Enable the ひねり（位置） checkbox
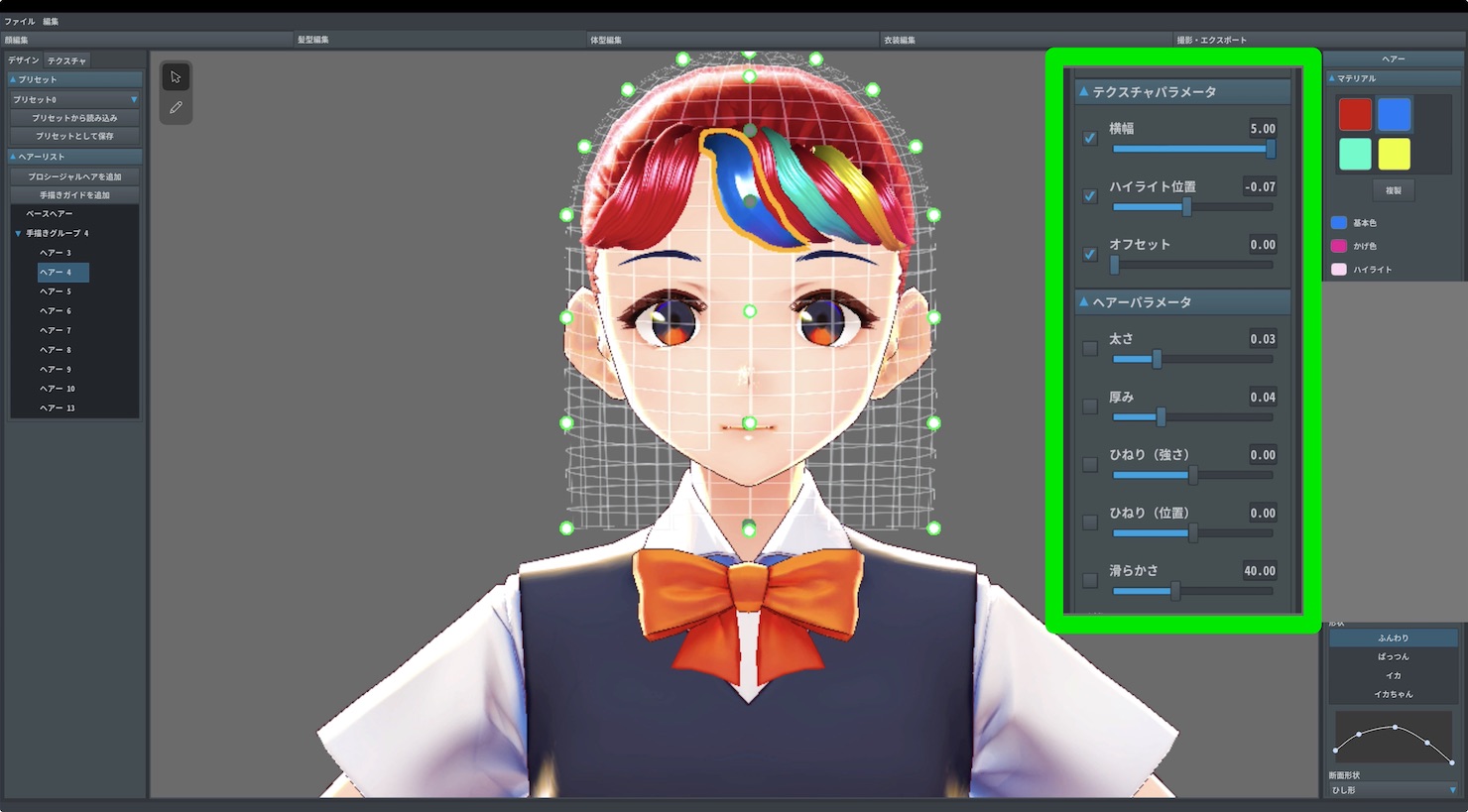Image resolution: width=1468 pixels, height=812 pixels. (1090, 522)
